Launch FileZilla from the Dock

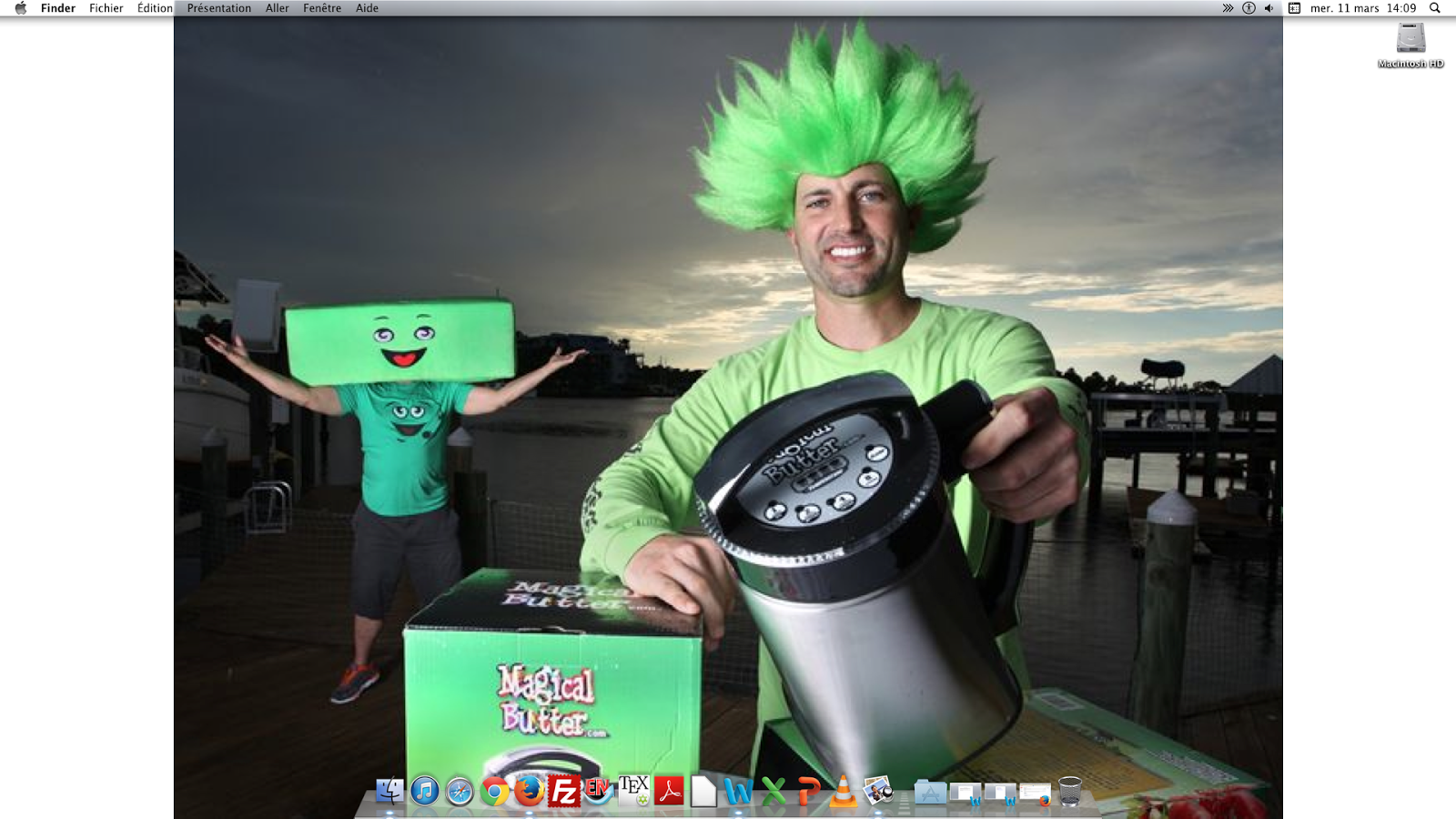pos(564,791)
